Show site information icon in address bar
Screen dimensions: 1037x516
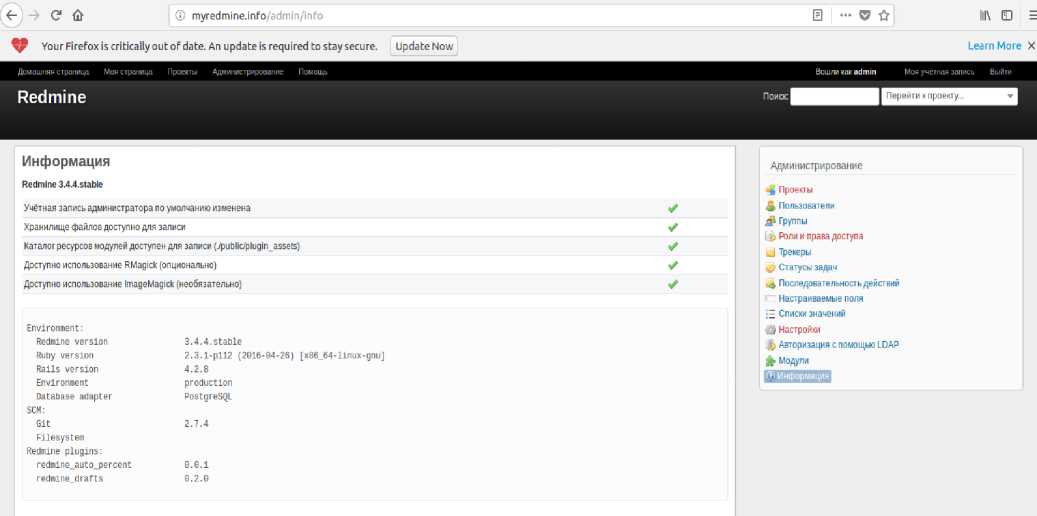click(x=180, y=15)
